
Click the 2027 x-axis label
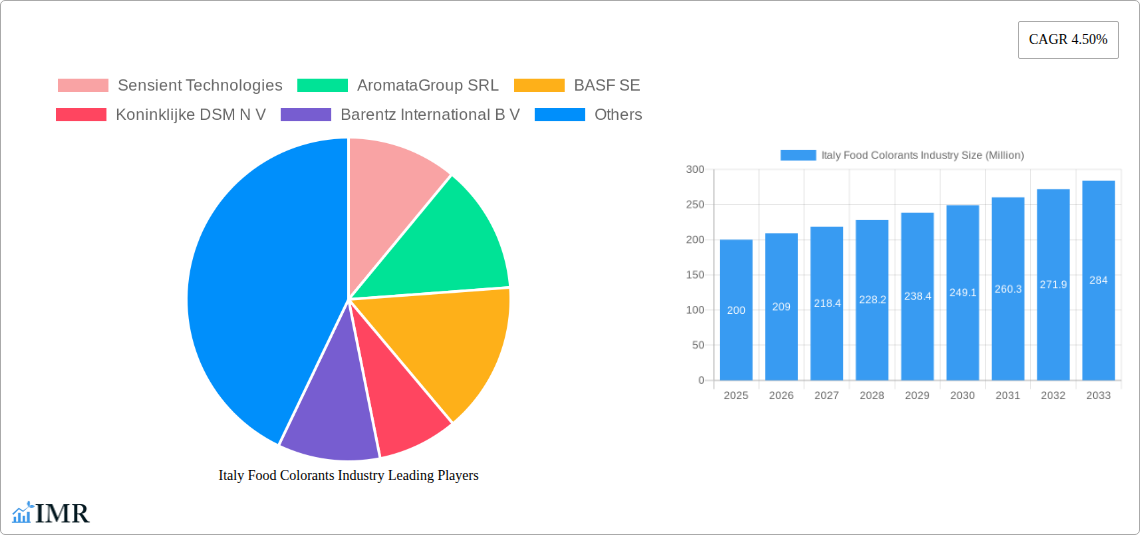coord(827,395)
